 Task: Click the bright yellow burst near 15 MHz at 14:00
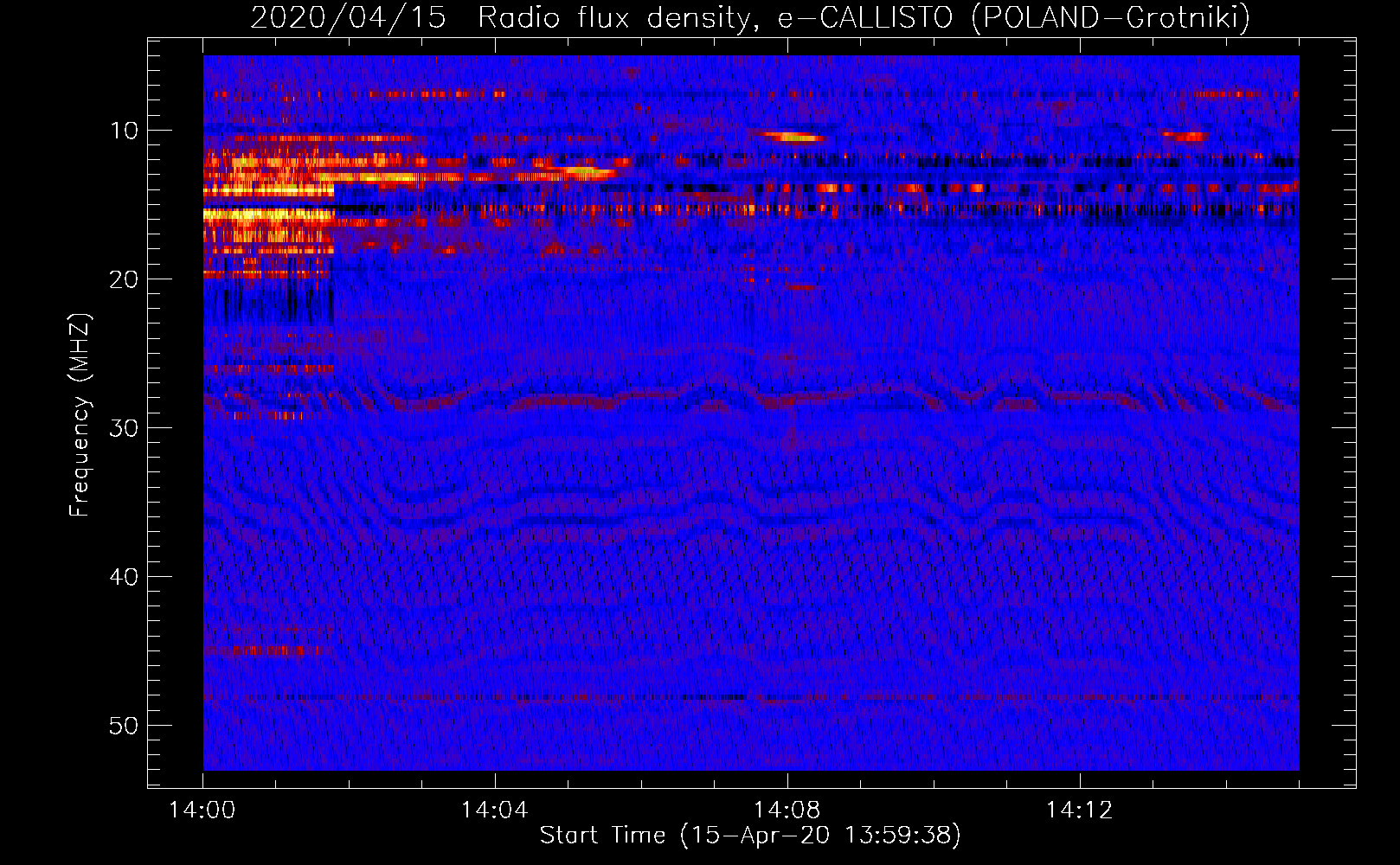pyautogui.click(x=268, y=215)
